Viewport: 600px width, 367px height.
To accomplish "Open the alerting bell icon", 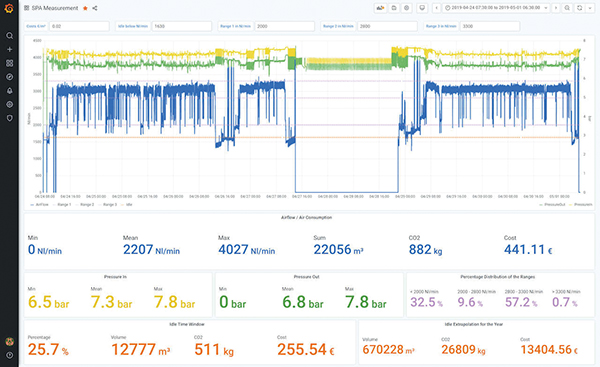I will point(10,91).
